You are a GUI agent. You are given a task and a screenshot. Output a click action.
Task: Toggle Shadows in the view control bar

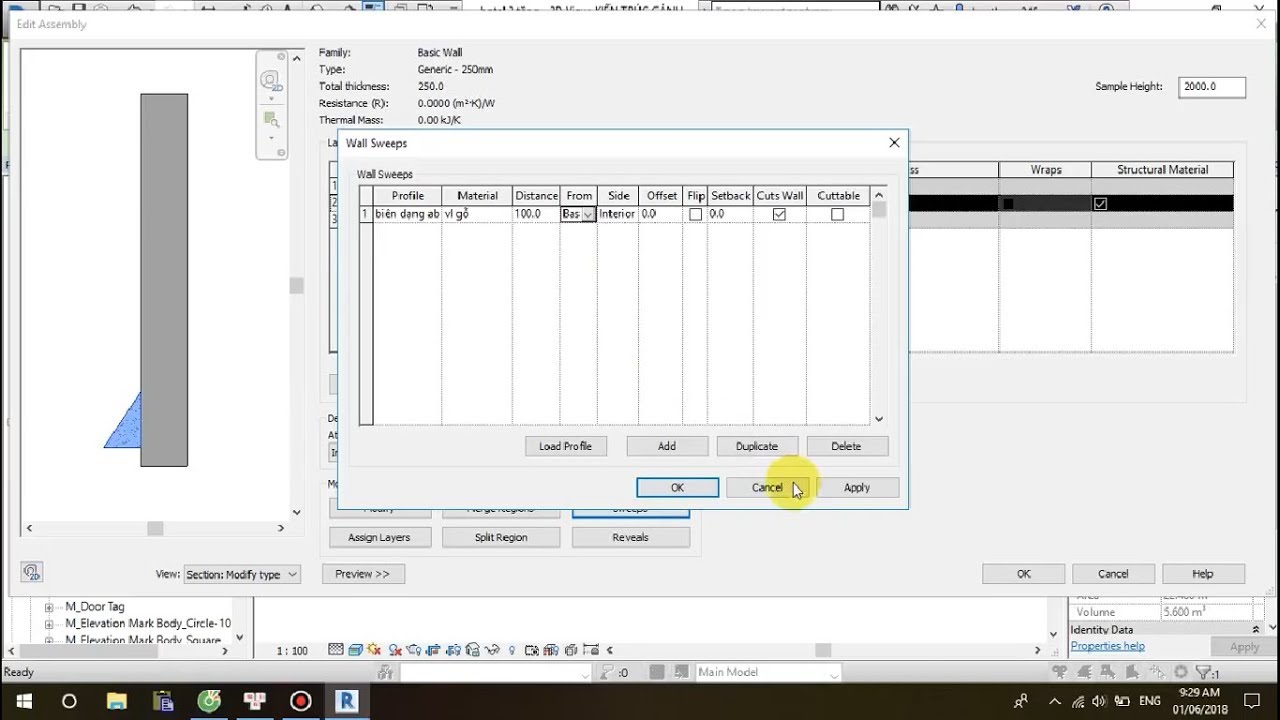pos(395,650)
